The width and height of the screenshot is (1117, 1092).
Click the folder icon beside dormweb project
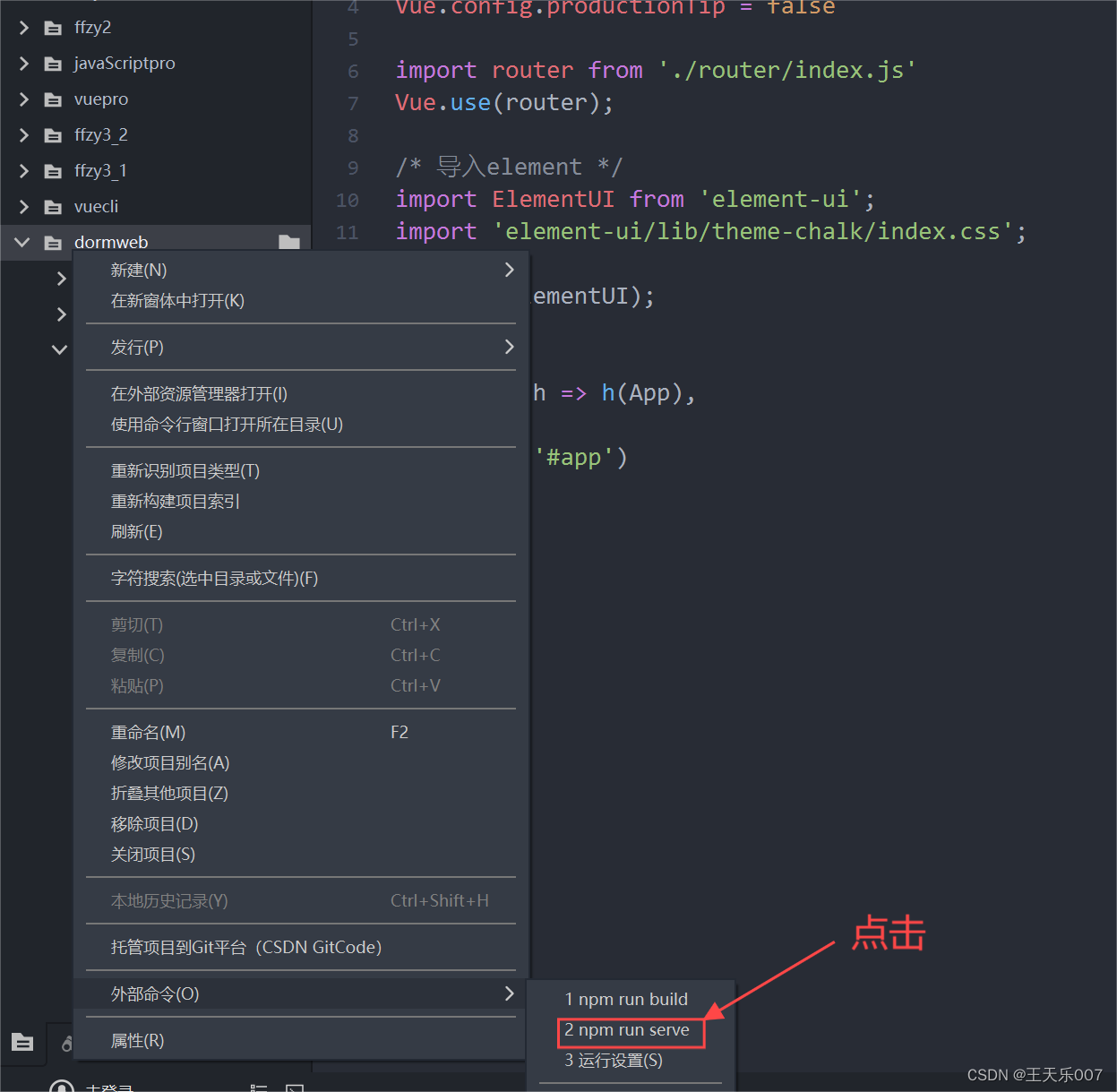53,241
